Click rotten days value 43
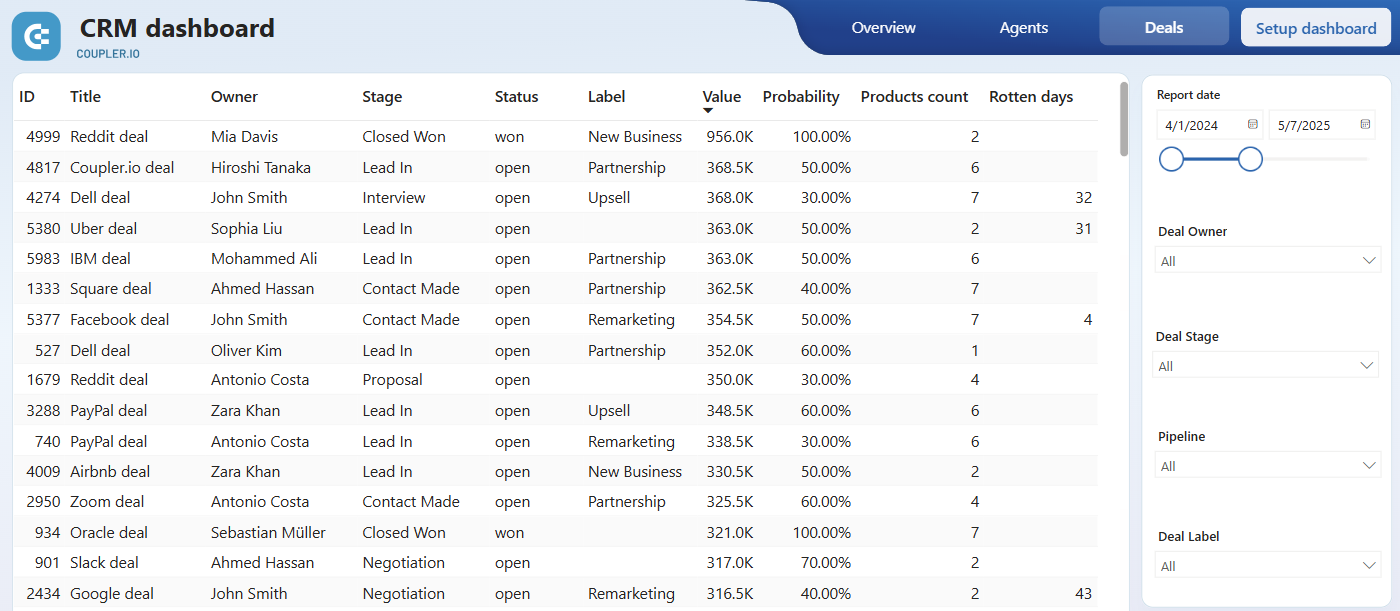This screenshot has height=611, width=1400. (x=1083, y=593)
